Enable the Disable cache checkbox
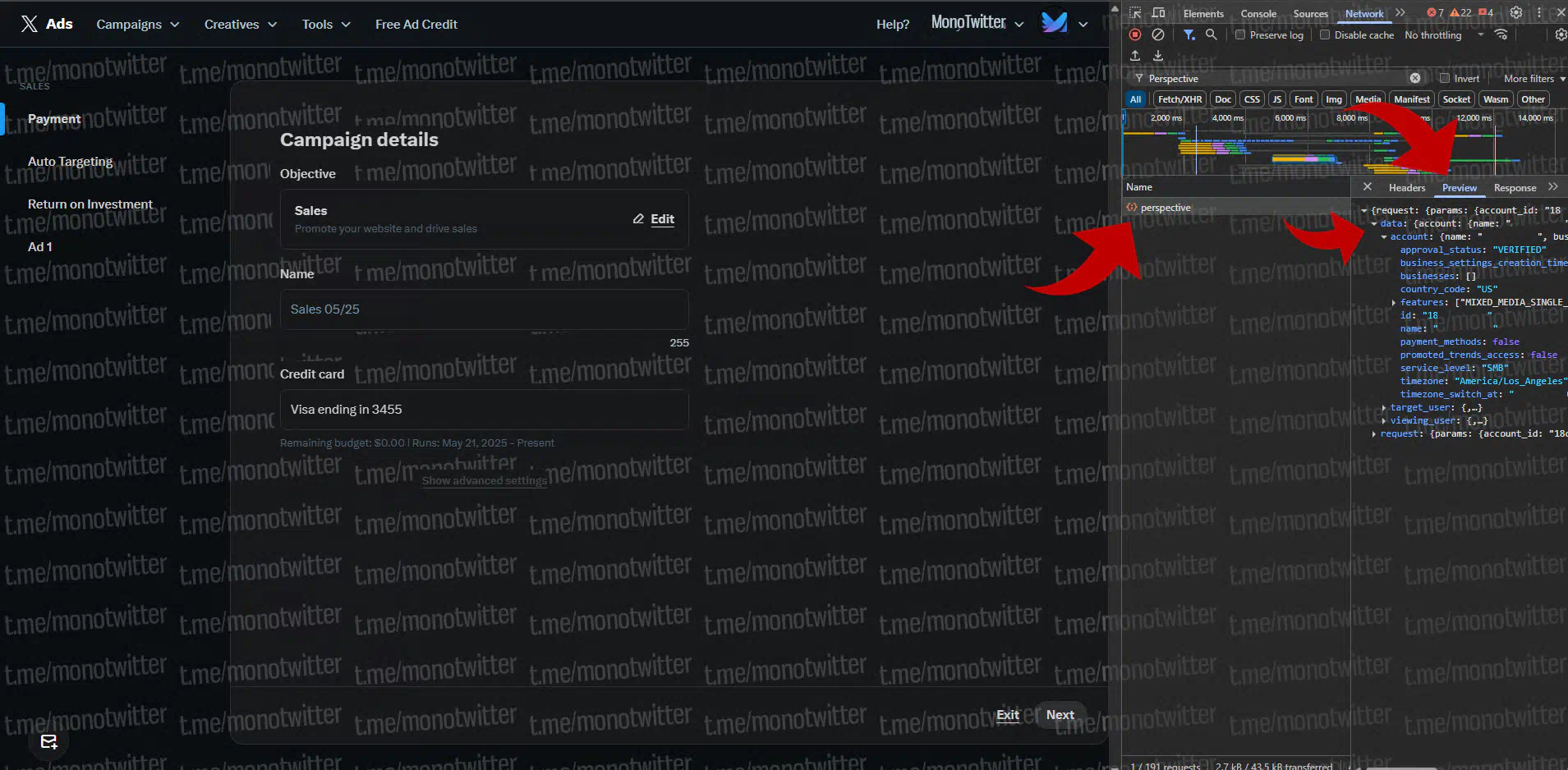 tap(1325, 35)
